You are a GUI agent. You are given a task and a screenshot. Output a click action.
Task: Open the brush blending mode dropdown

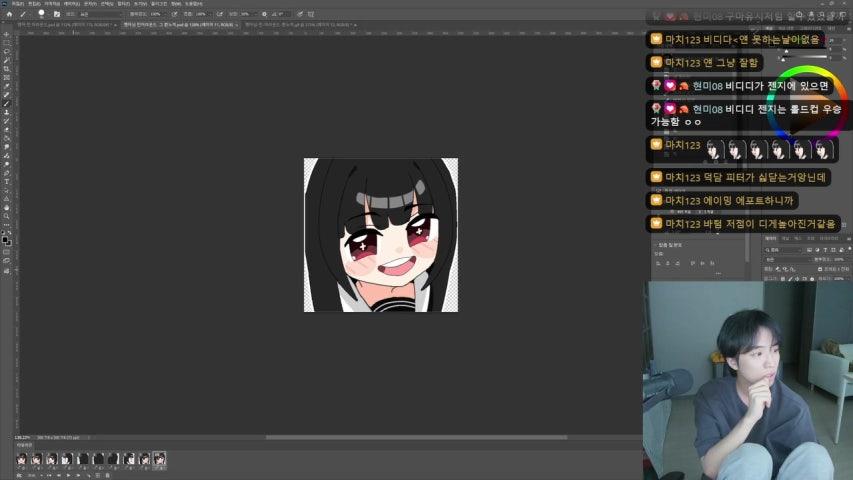[100, 14]
